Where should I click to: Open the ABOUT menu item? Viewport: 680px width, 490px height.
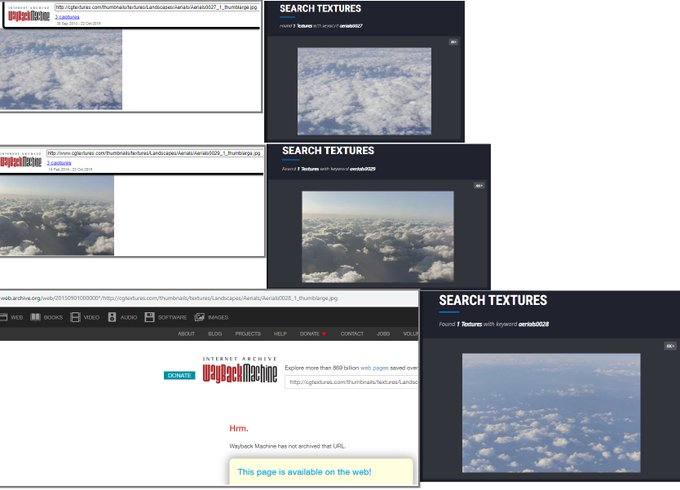tap(186, 334)
